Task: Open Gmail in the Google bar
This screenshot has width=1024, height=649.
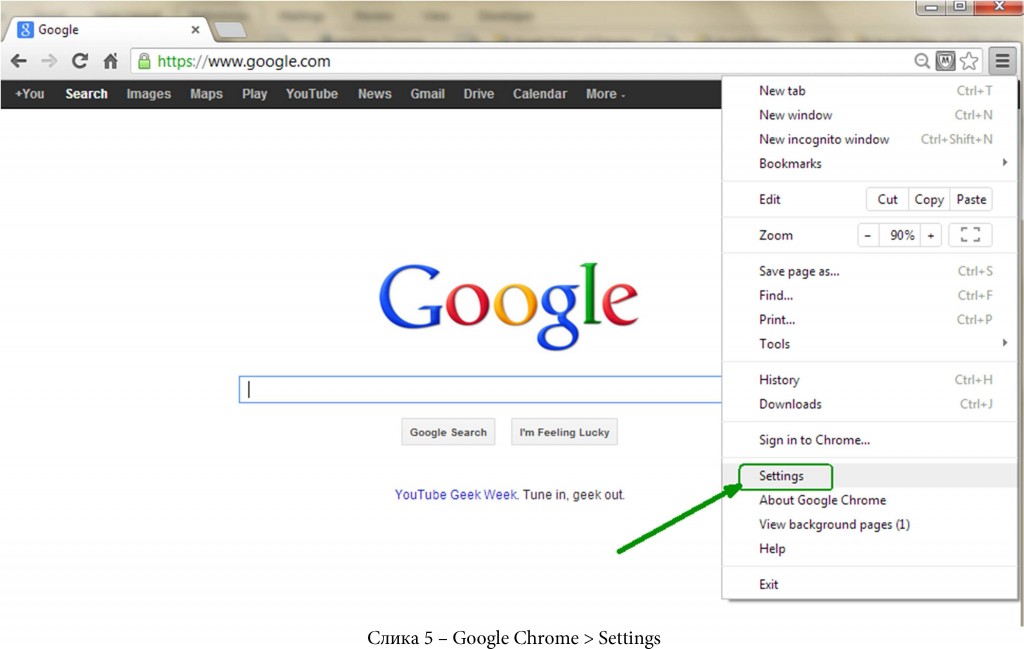Action: [x=428, y=94]
